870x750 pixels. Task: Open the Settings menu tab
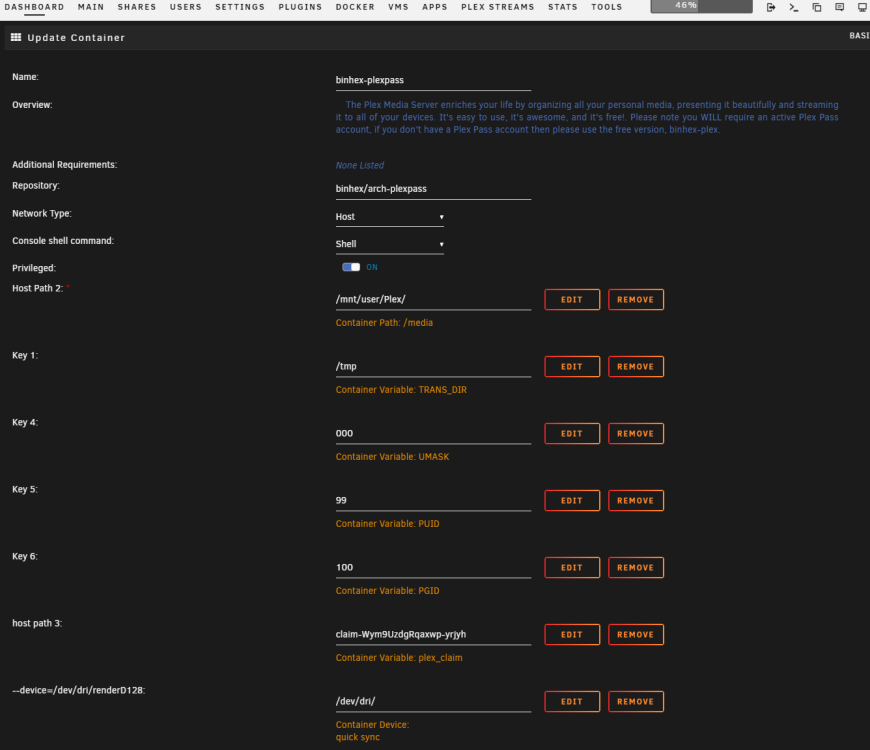240,7
